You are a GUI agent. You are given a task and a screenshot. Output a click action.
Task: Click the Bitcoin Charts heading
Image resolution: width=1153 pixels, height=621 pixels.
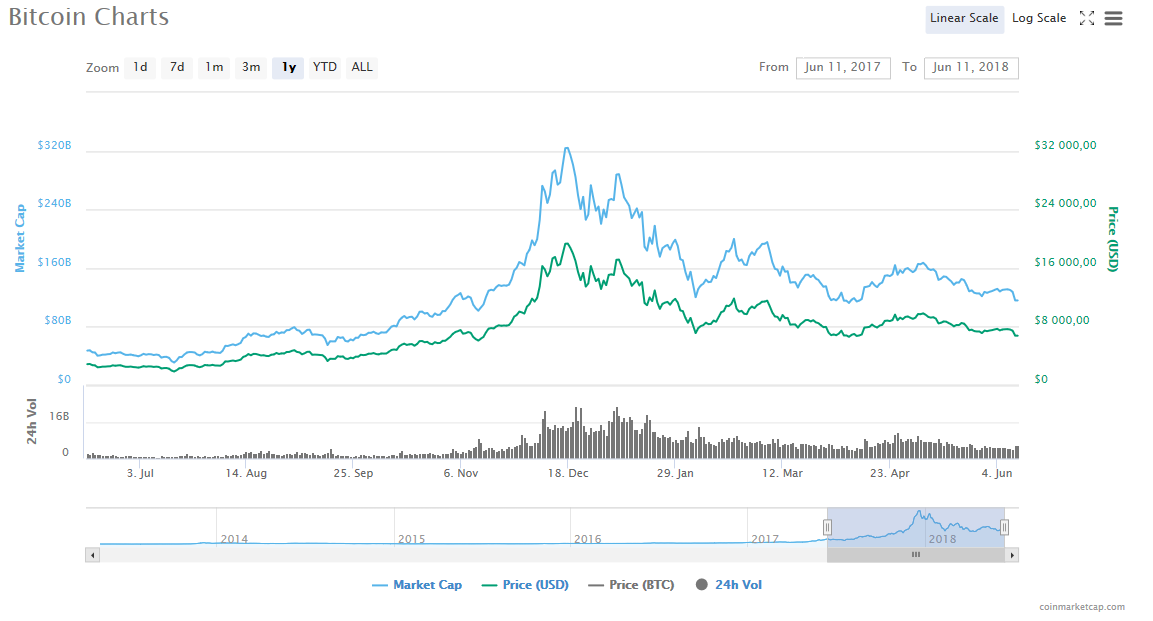tap(88, 17)
